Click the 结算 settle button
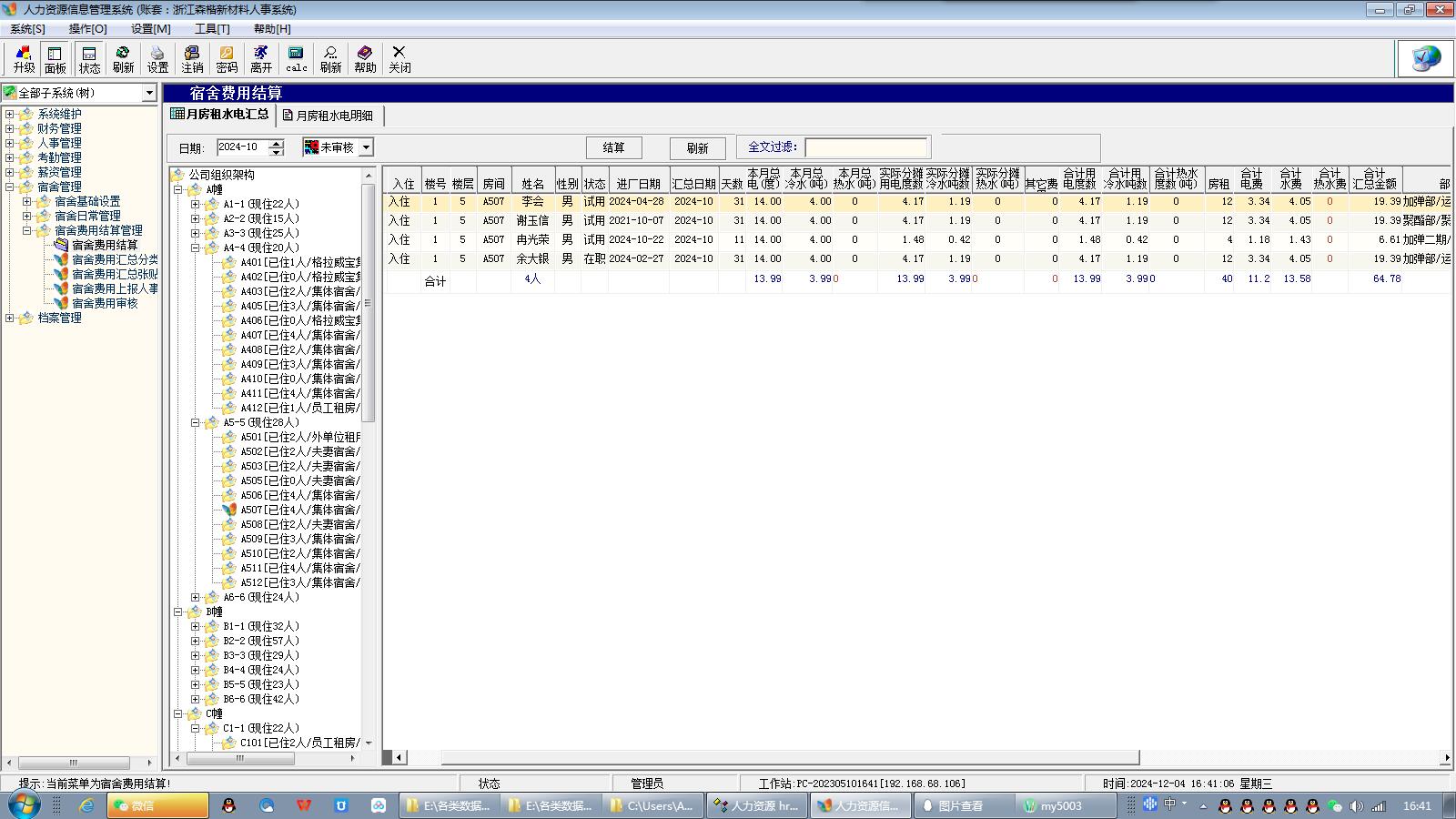1456x819 pixels. tap(613, 147)
